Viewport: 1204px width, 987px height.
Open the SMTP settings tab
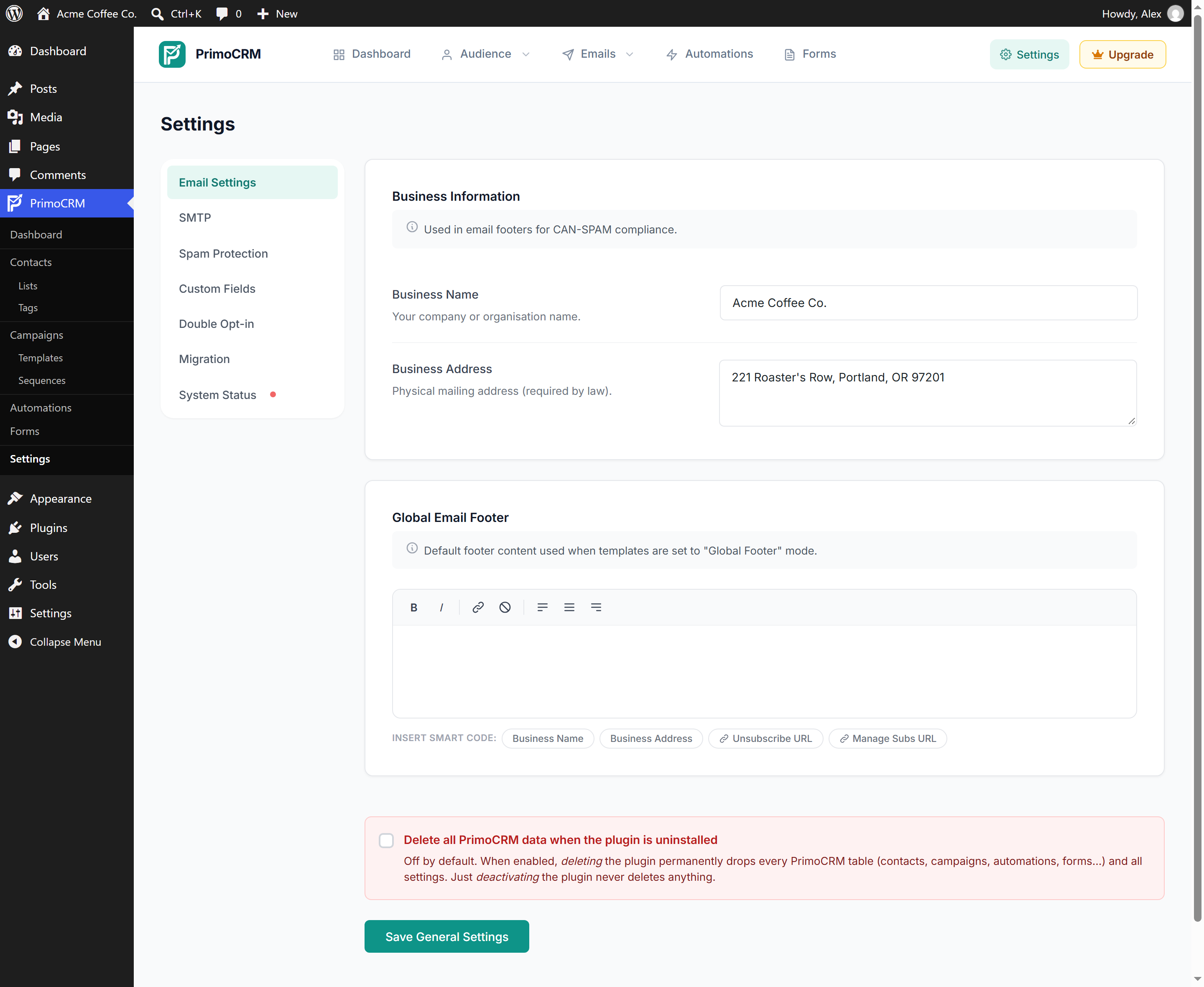(252, 218)
